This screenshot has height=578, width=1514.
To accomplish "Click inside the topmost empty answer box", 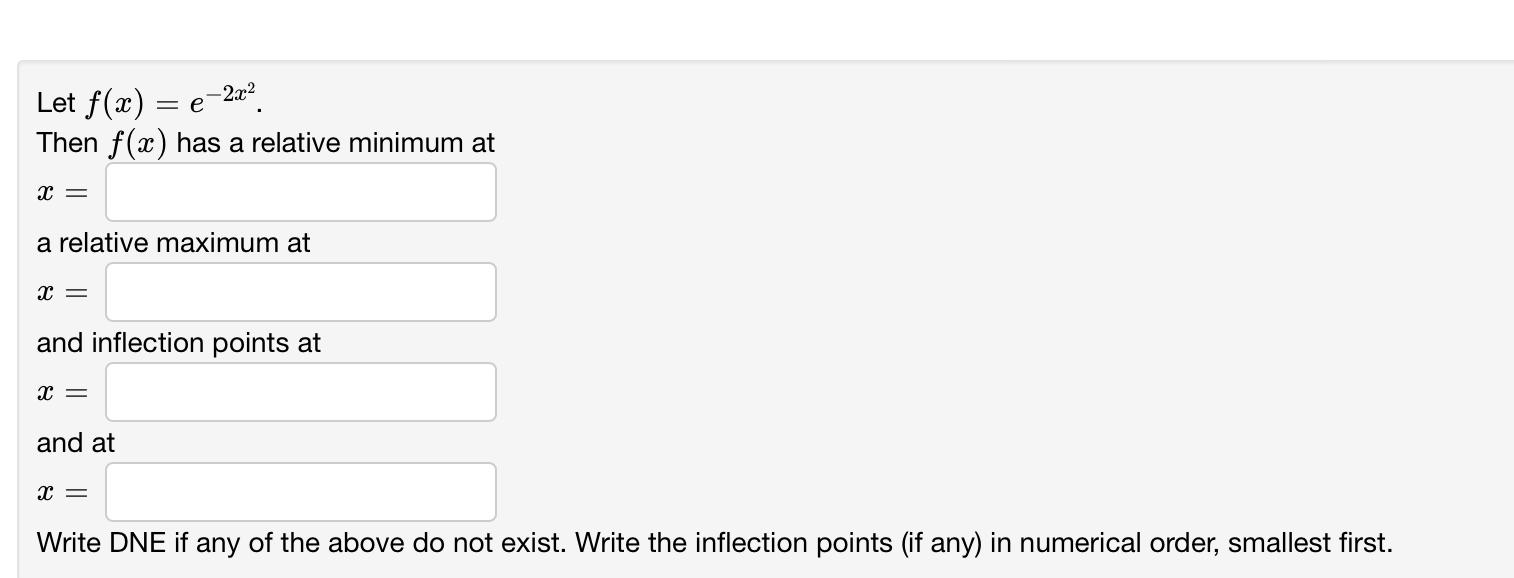I will pyautogui.click(x=300, y=191).
